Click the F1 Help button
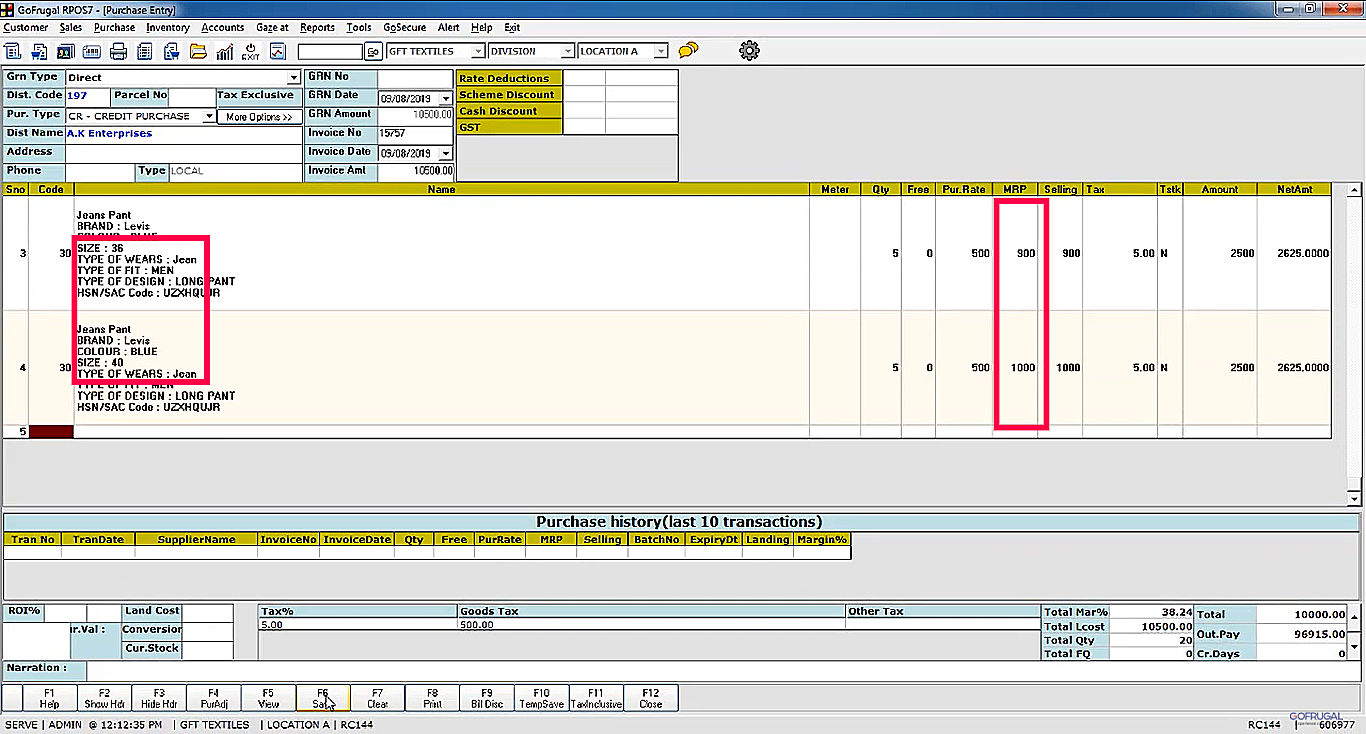This screenshot has width=1366, height=734. click(50, 698)
